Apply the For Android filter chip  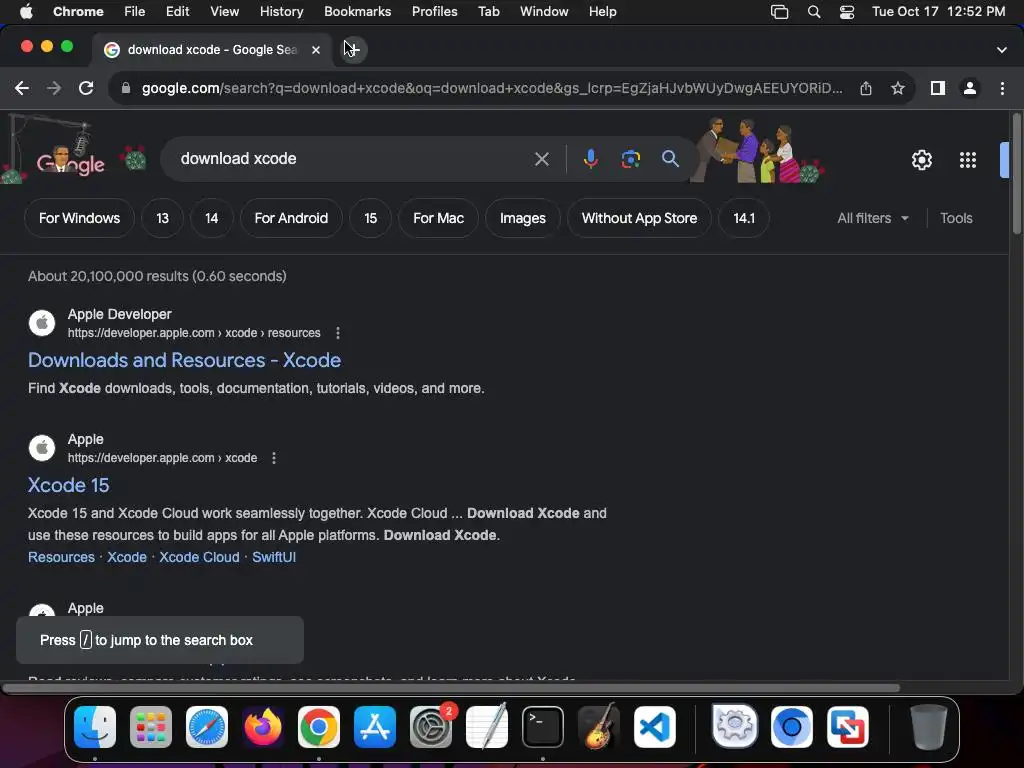[x=291, y=218]
